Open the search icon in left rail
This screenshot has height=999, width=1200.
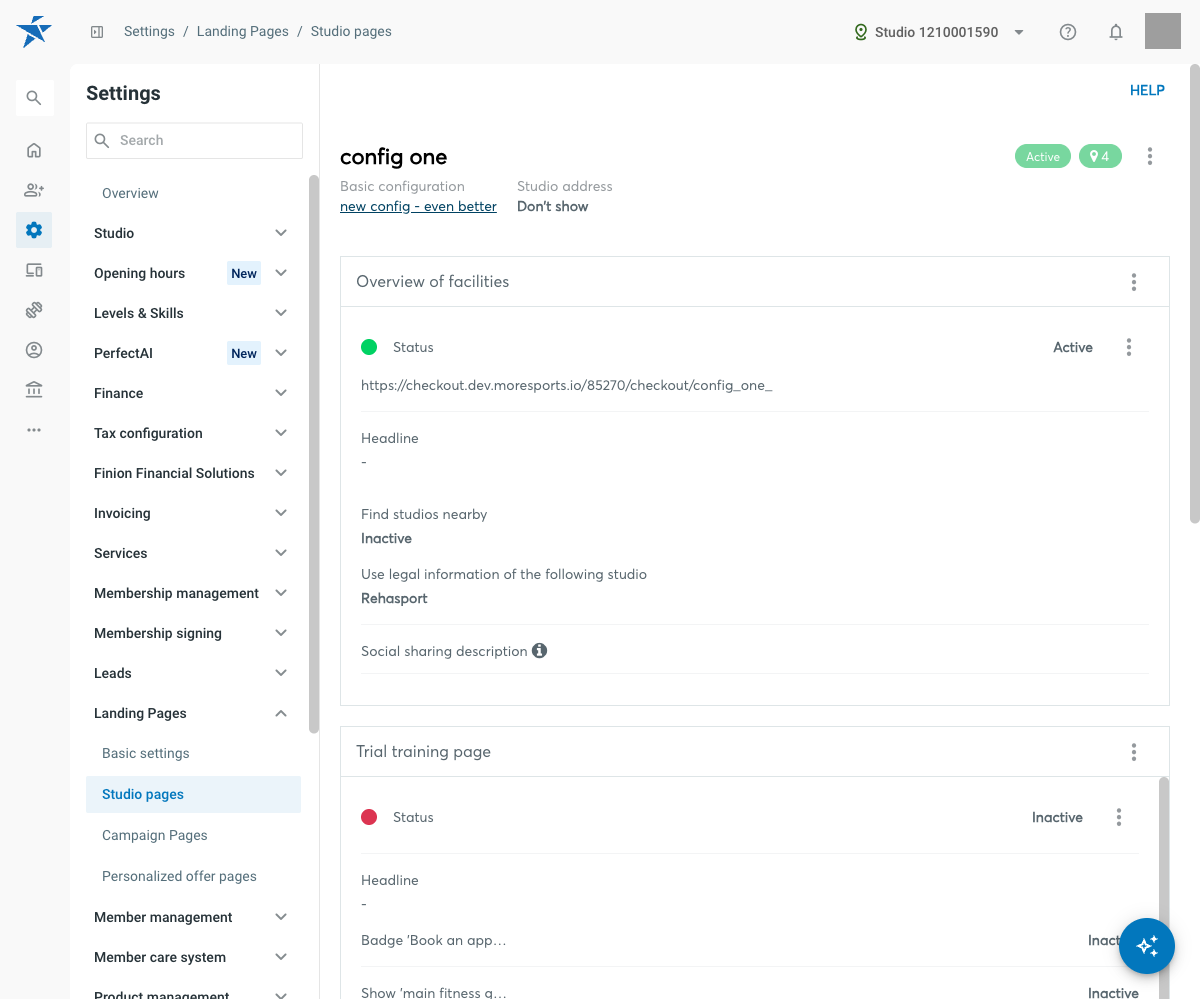(34, 98)
